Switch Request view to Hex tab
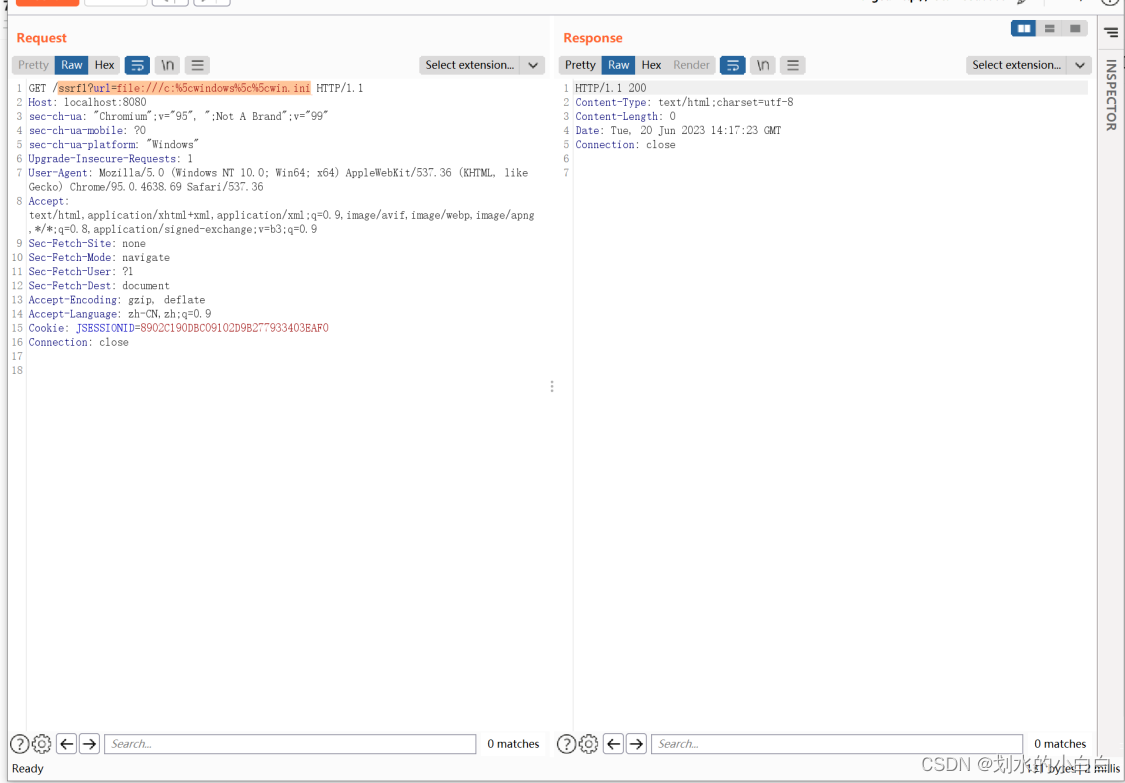The image size is (1125, 783). (105, 65)
